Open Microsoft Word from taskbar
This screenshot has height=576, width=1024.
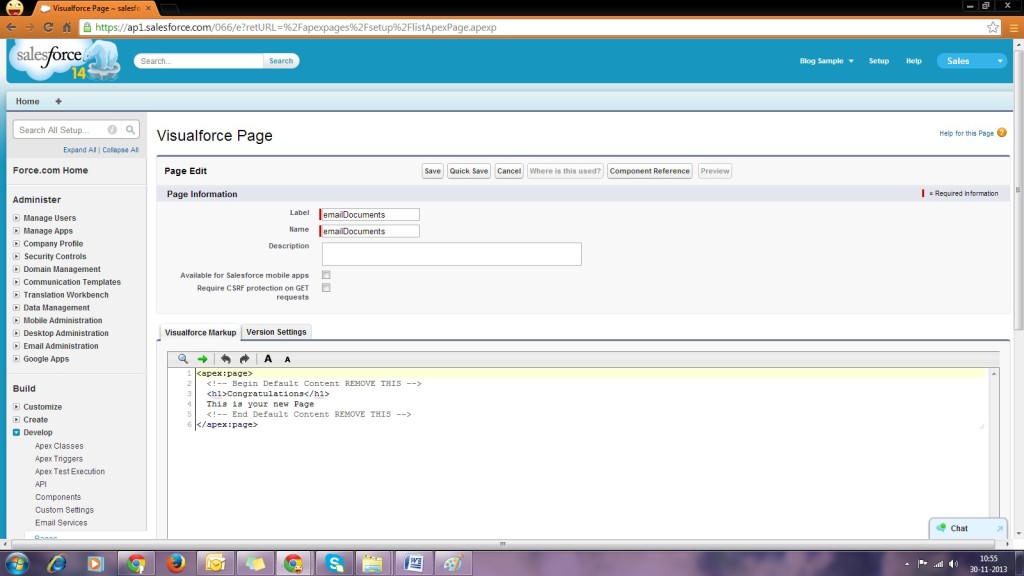pos(413,563)
